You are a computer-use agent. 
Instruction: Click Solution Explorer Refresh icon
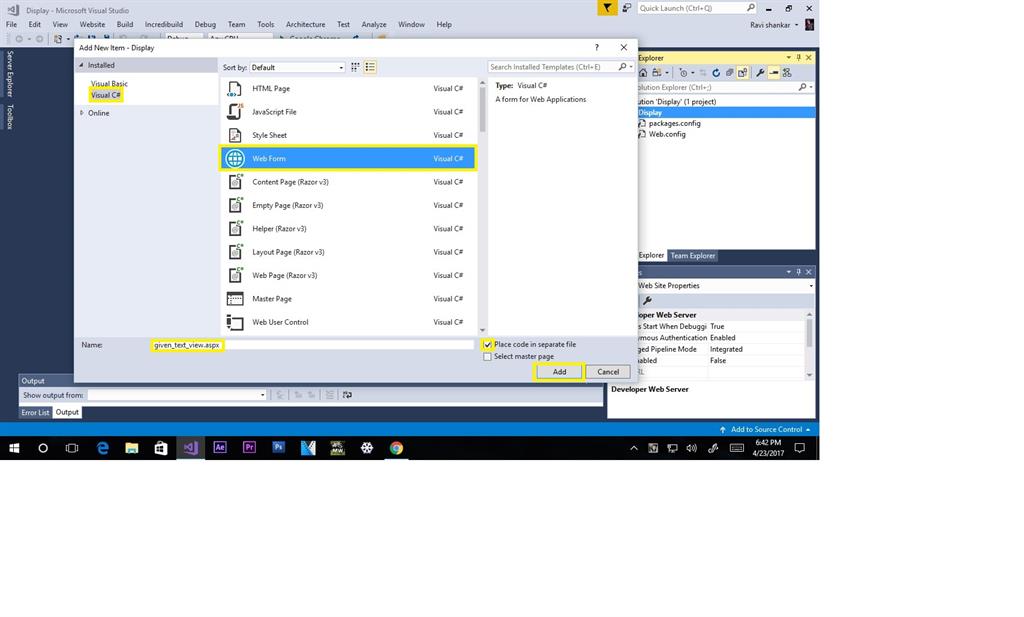(x=716, y=72)
